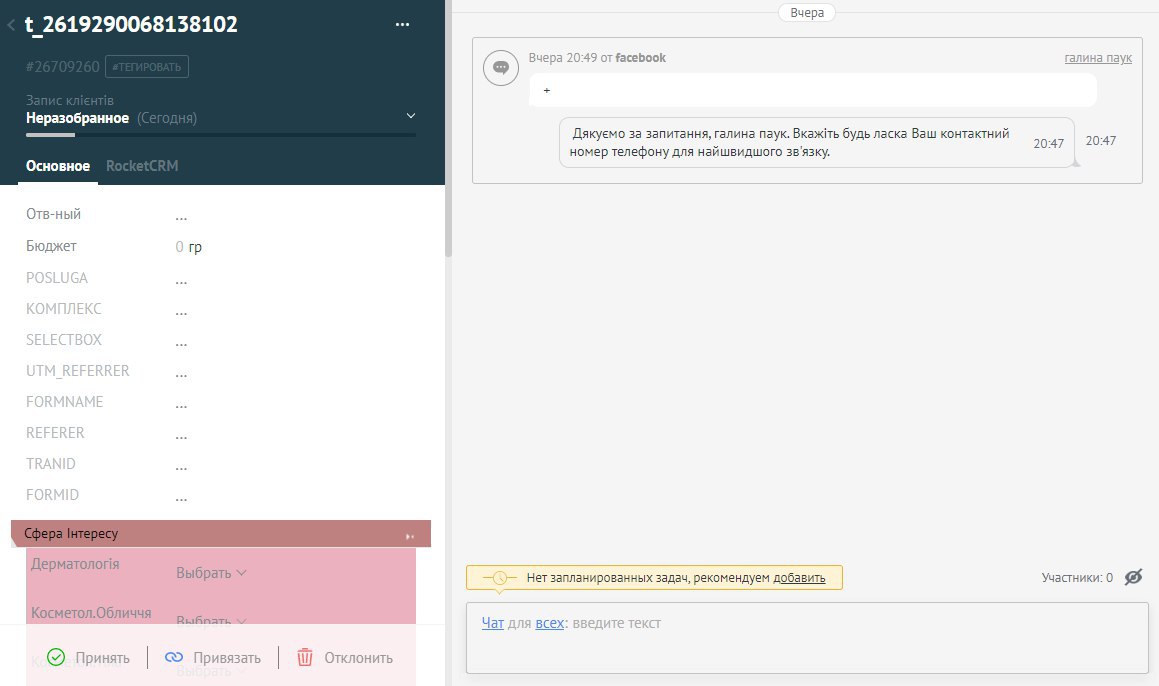
Task: Toggle participants visibility eye icon
Action: coord(1133,577)
